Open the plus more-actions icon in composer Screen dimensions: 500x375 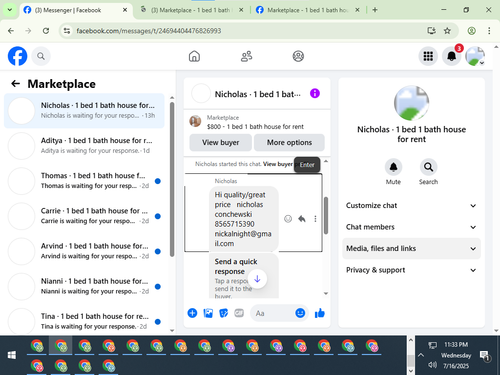(192, 313)
